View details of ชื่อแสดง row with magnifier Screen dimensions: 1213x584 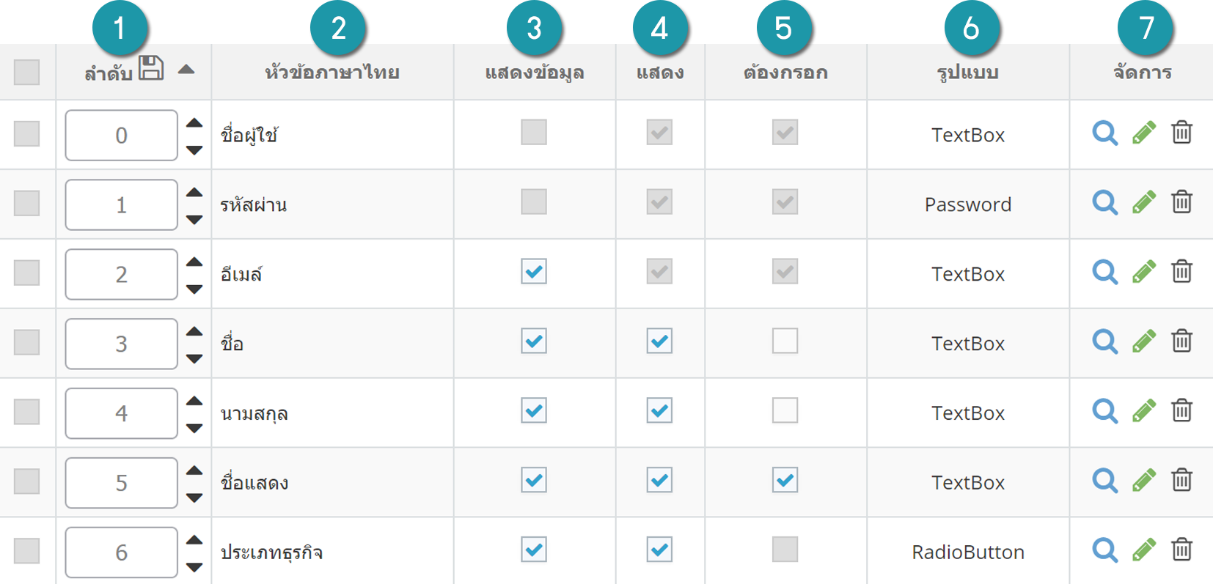coord(1105,480)
